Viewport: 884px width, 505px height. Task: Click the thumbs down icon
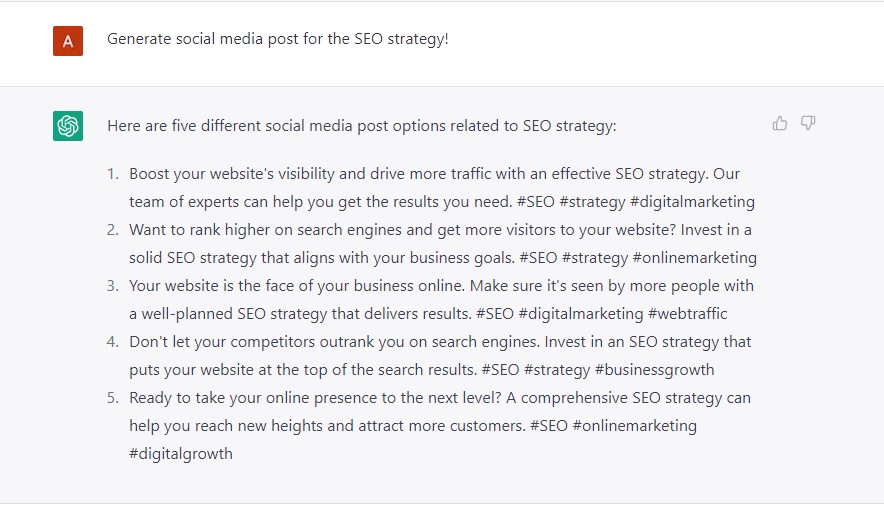click(x=808, y=123)
